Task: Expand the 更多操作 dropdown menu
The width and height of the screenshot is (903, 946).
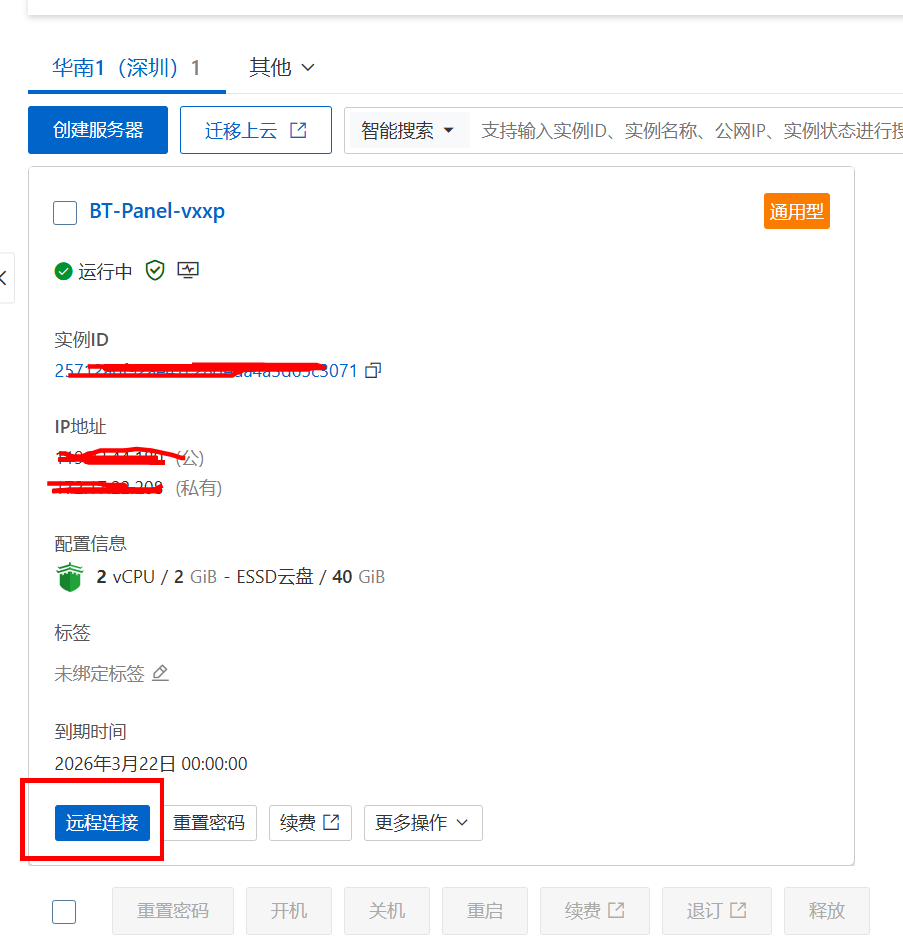Action: (422, 823)
